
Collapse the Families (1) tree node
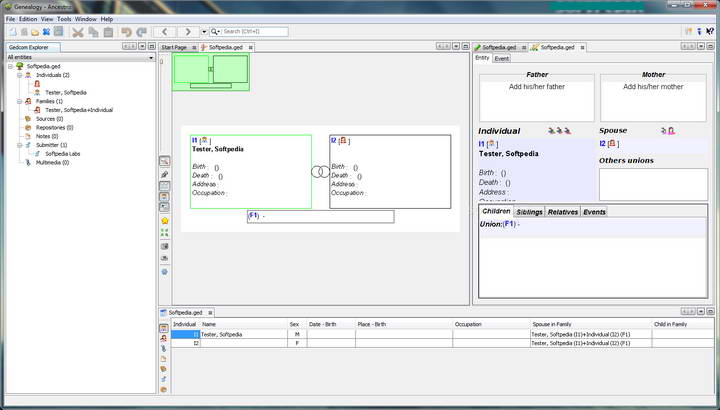19,101
